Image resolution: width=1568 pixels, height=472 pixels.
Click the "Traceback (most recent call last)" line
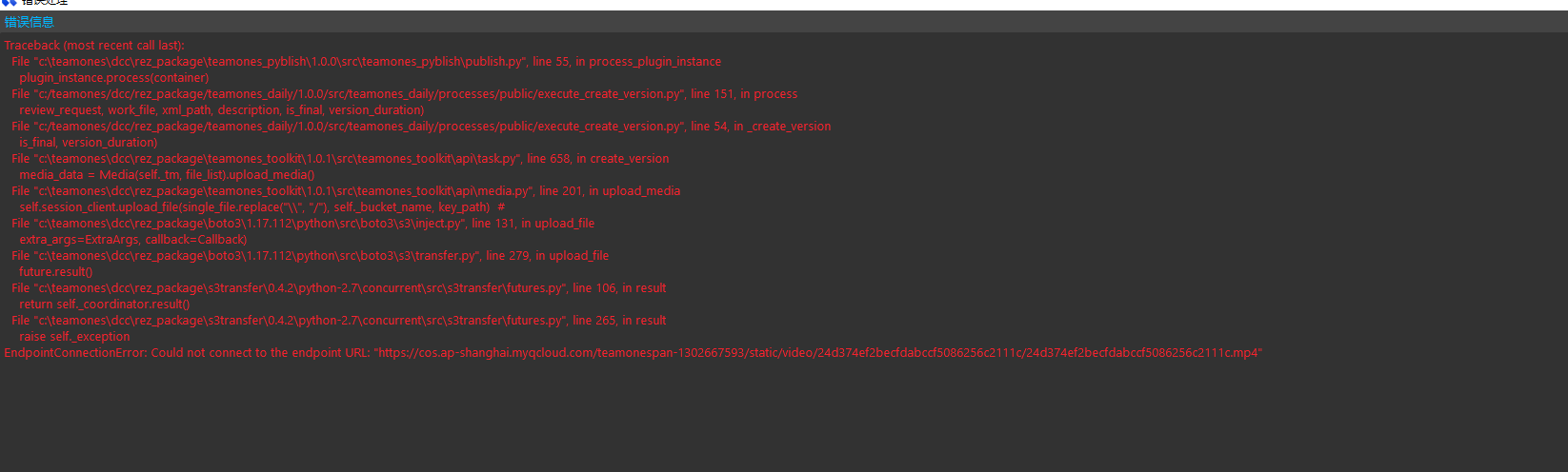click(x=94, y=46)
